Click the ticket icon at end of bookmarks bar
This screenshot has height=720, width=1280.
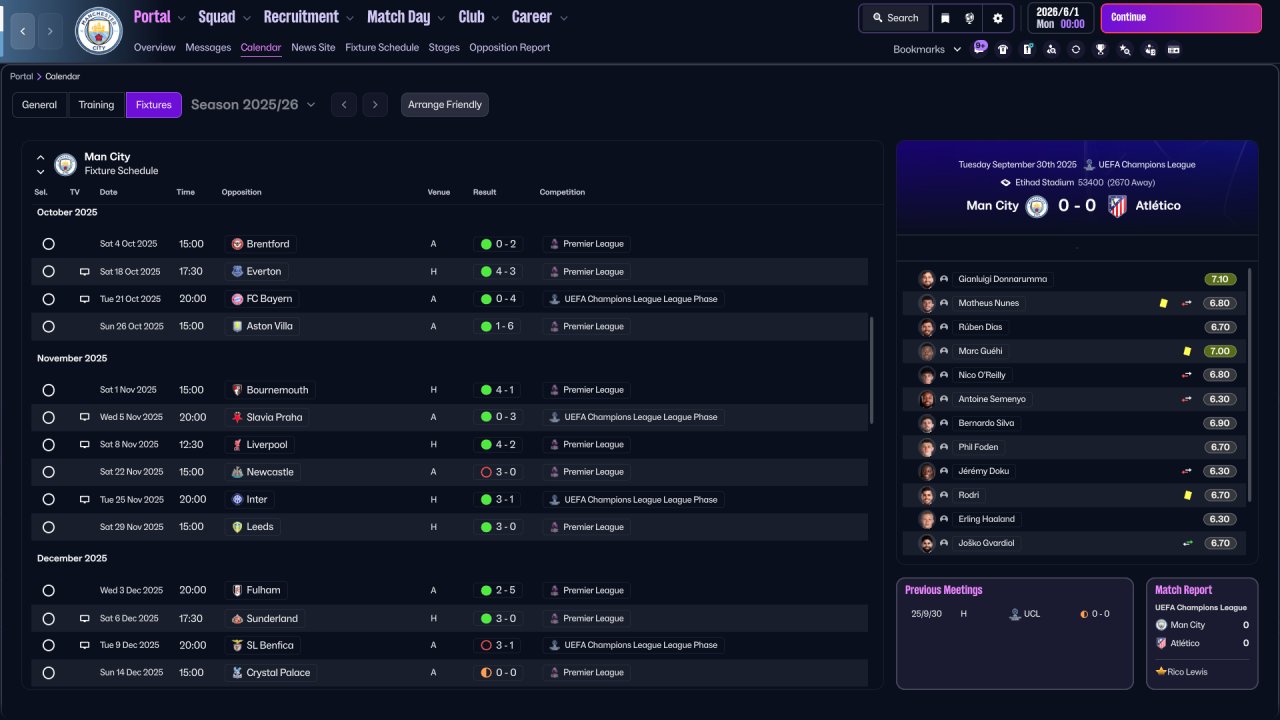click(1174, 49)
